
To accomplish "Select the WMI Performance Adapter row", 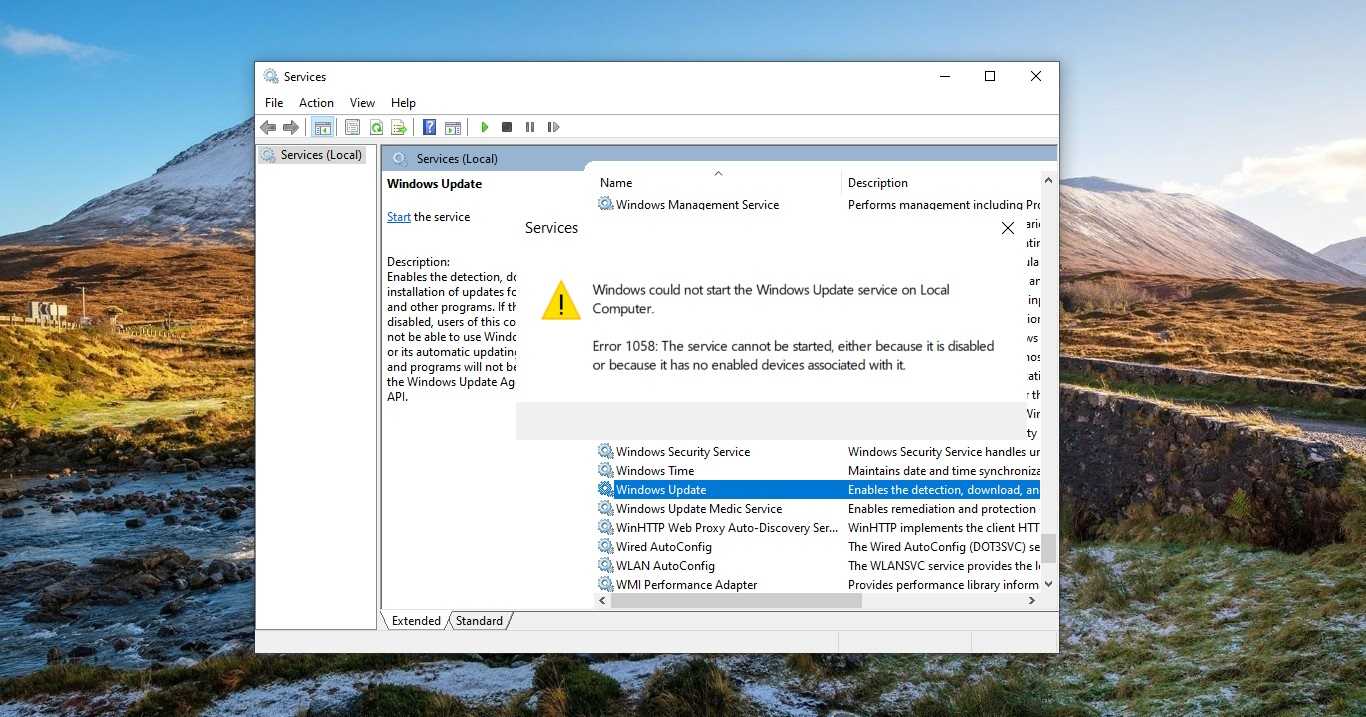I will (x=818, y=585).
